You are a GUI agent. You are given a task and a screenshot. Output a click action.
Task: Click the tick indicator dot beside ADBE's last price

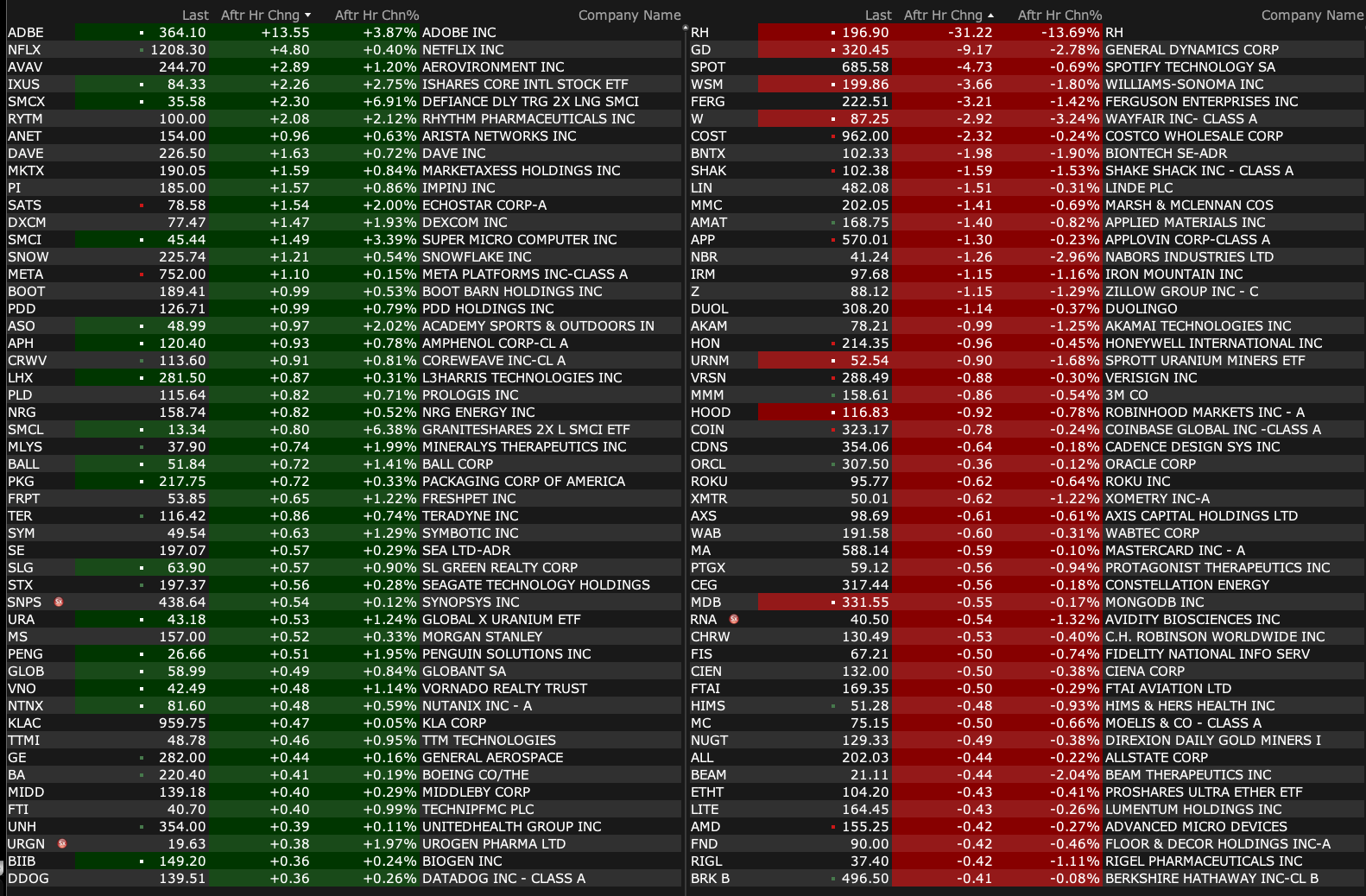[x=142, y=33]
